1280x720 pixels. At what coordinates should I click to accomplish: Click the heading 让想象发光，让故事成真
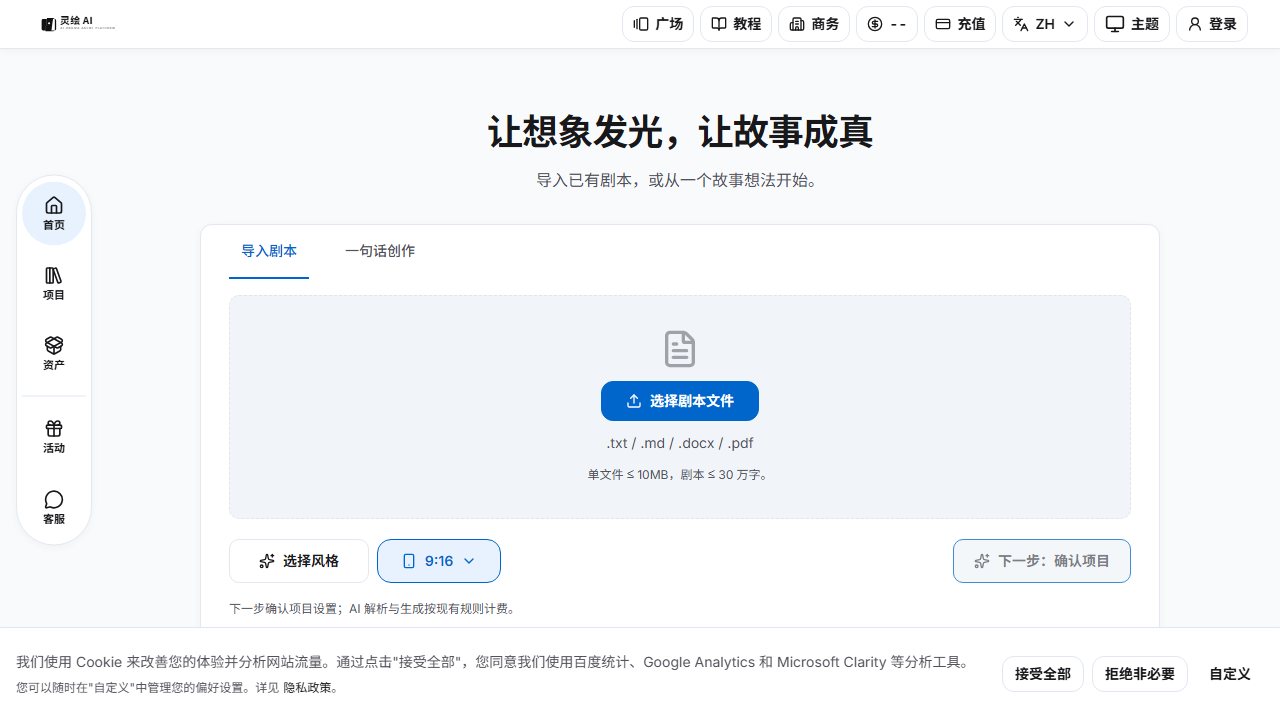tap(680, 132)
